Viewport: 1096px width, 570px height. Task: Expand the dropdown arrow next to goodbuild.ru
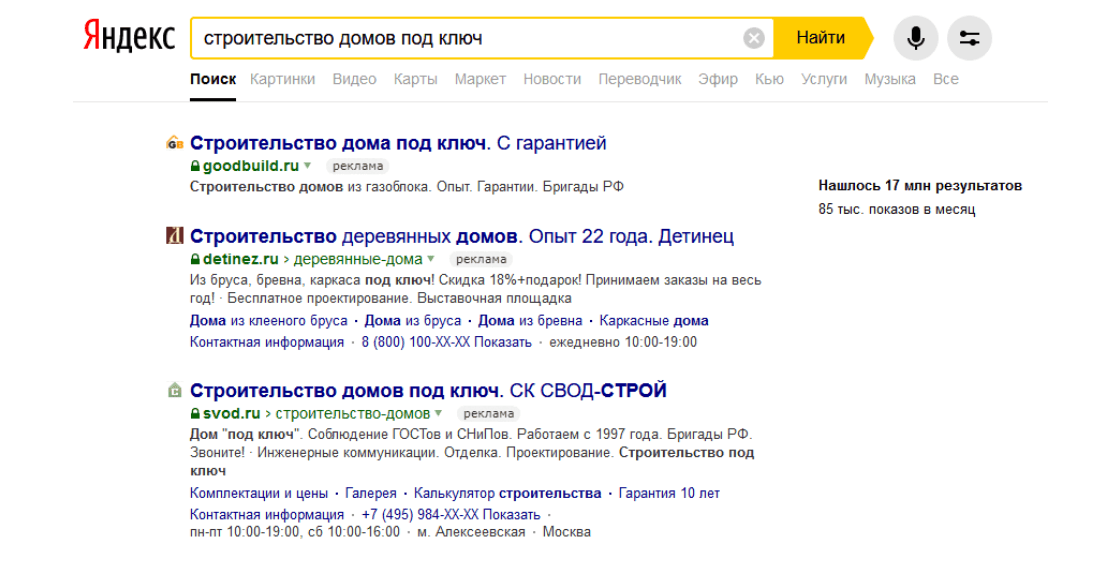[x=308, y=166]
